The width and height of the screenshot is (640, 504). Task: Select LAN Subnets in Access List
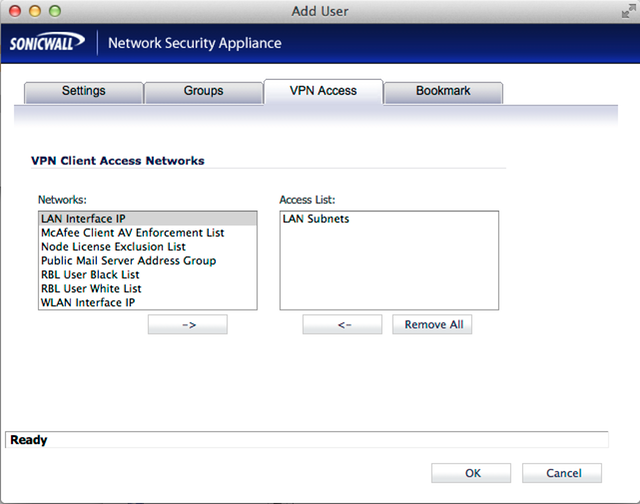389,219
